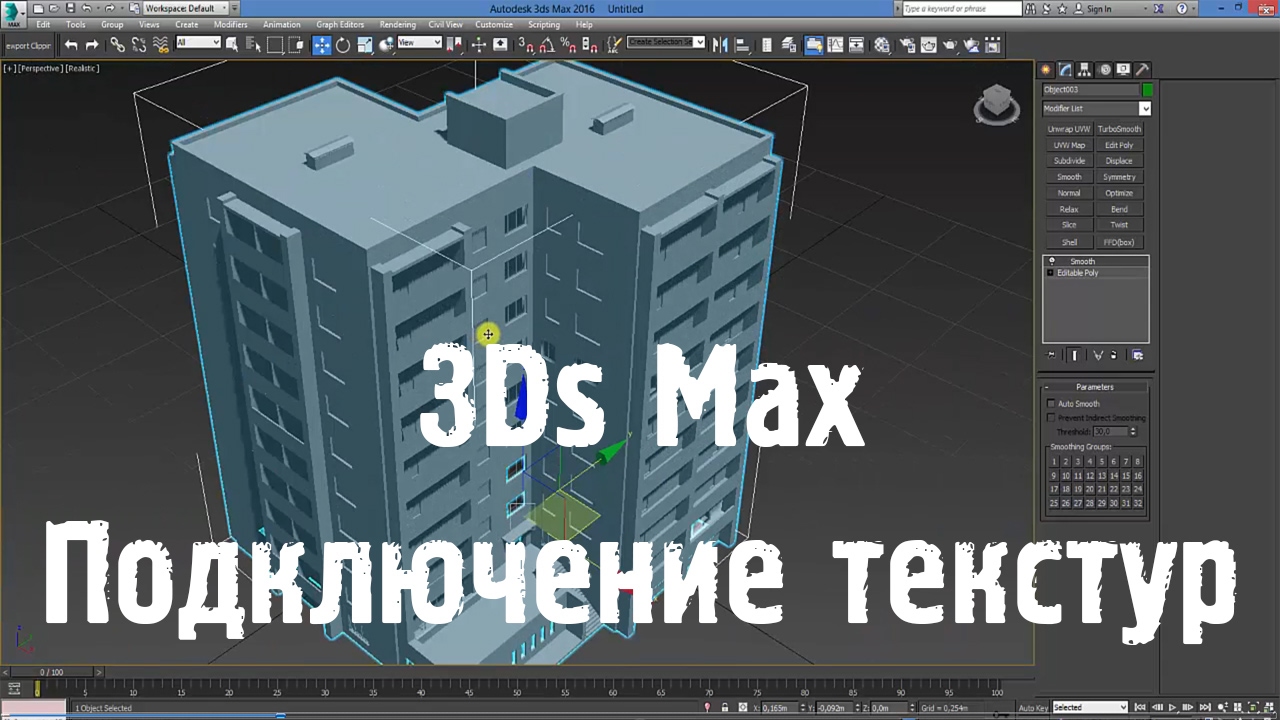The height and width of the screenshot is (720, 1280).
Task: Open Configure Modifier Sets icon
Action: pos(1137,355)
